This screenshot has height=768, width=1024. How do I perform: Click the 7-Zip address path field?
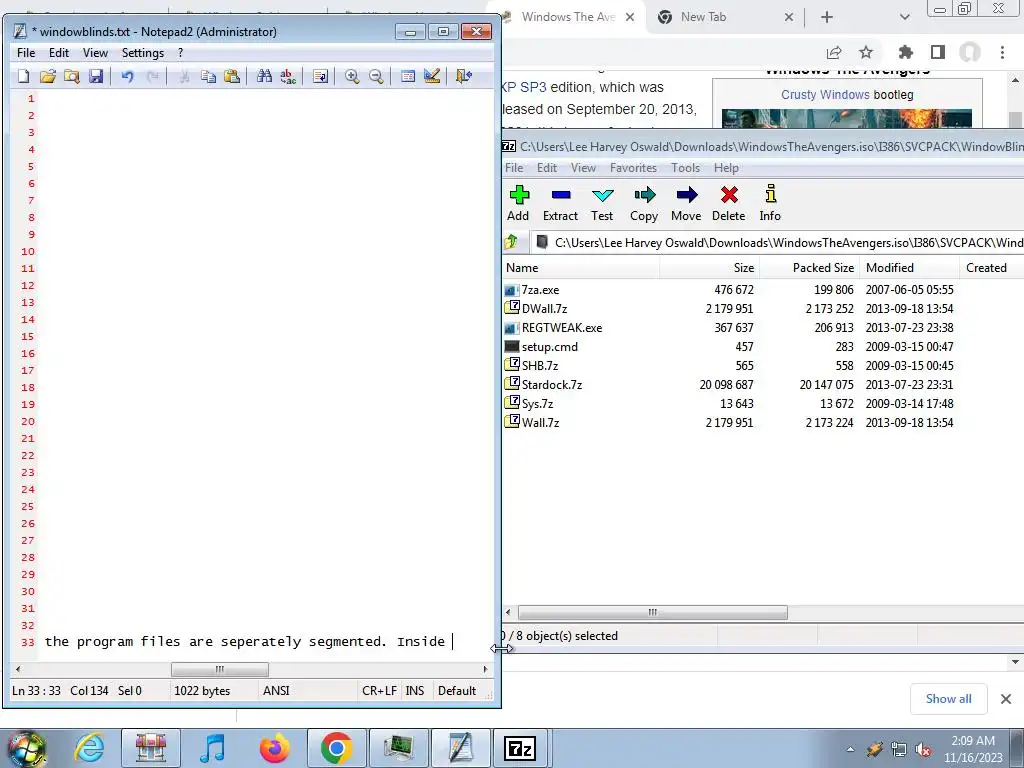tap(777, 242)
